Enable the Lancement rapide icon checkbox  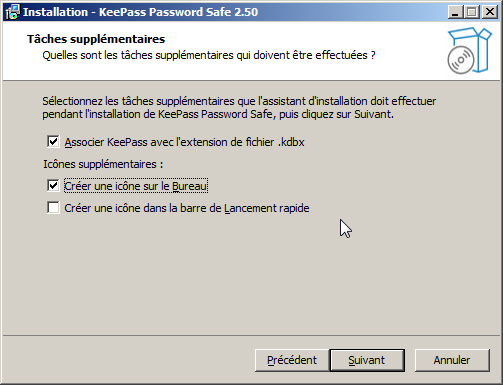click(x=53, y=208)
